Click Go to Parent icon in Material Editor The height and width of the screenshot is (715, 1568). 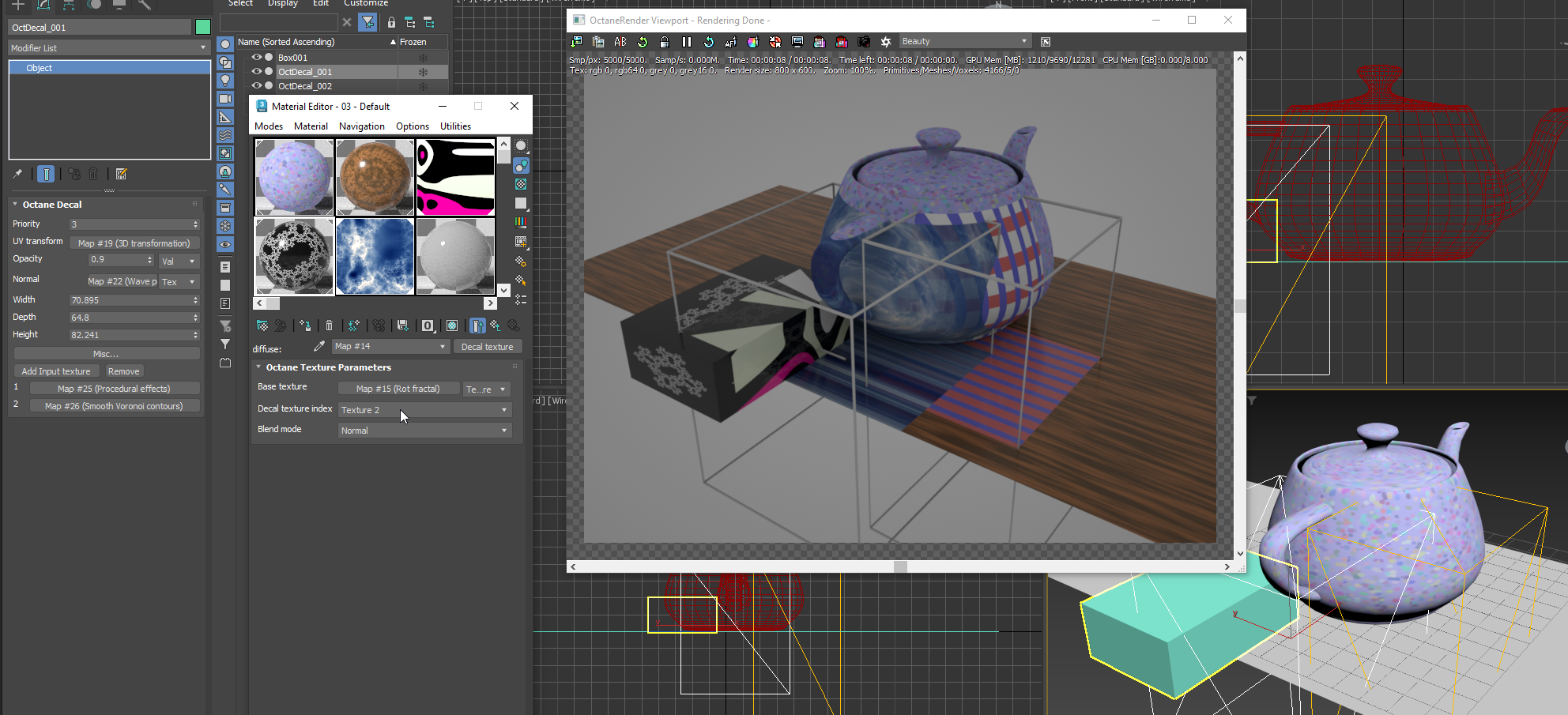495,326
